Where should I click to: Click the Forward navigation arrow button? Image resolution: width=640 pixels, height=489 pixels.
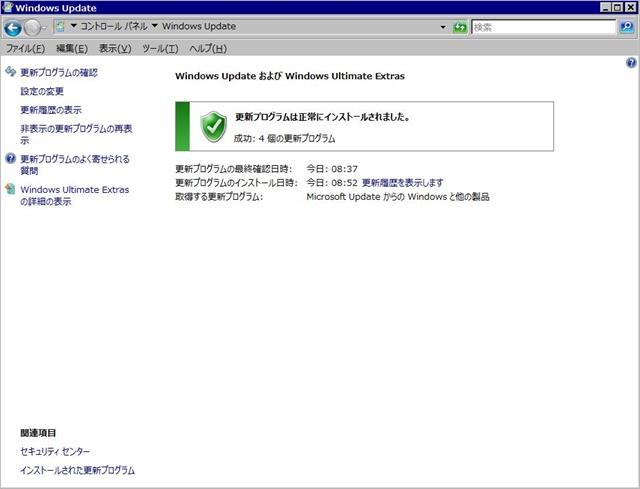pos(32,28)
